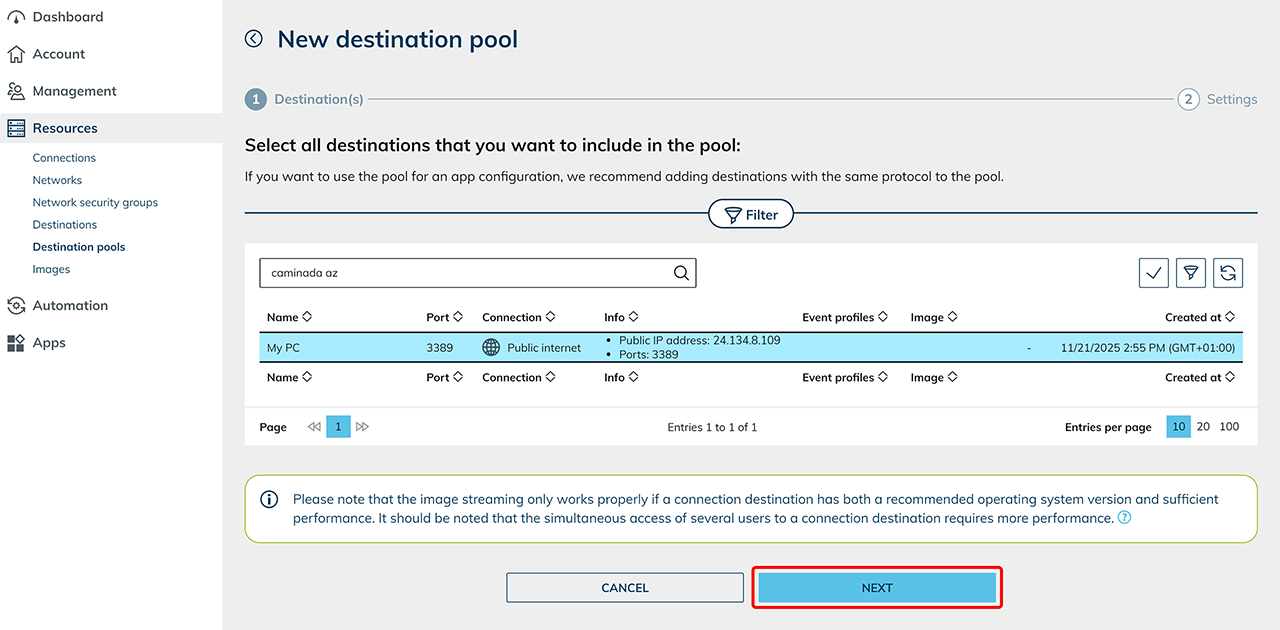Click the back arrow beside New destination pool
The image size is (1280, 630).
(254, 39)
